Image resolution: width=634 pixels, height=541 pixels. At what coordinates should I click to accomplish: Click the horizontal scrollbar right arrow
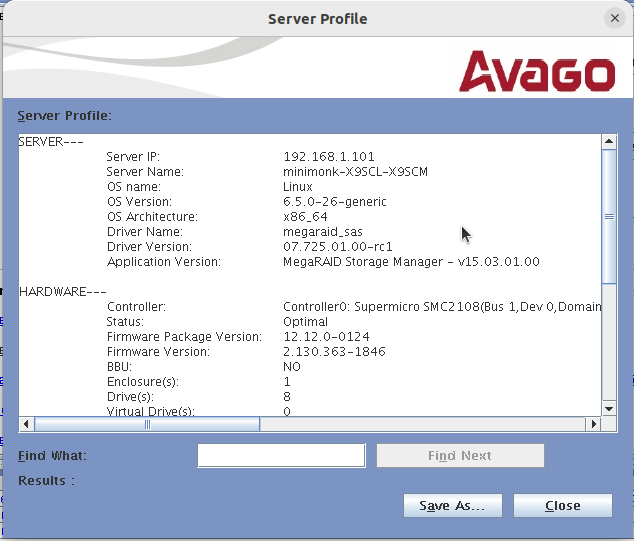pos(594,424)
